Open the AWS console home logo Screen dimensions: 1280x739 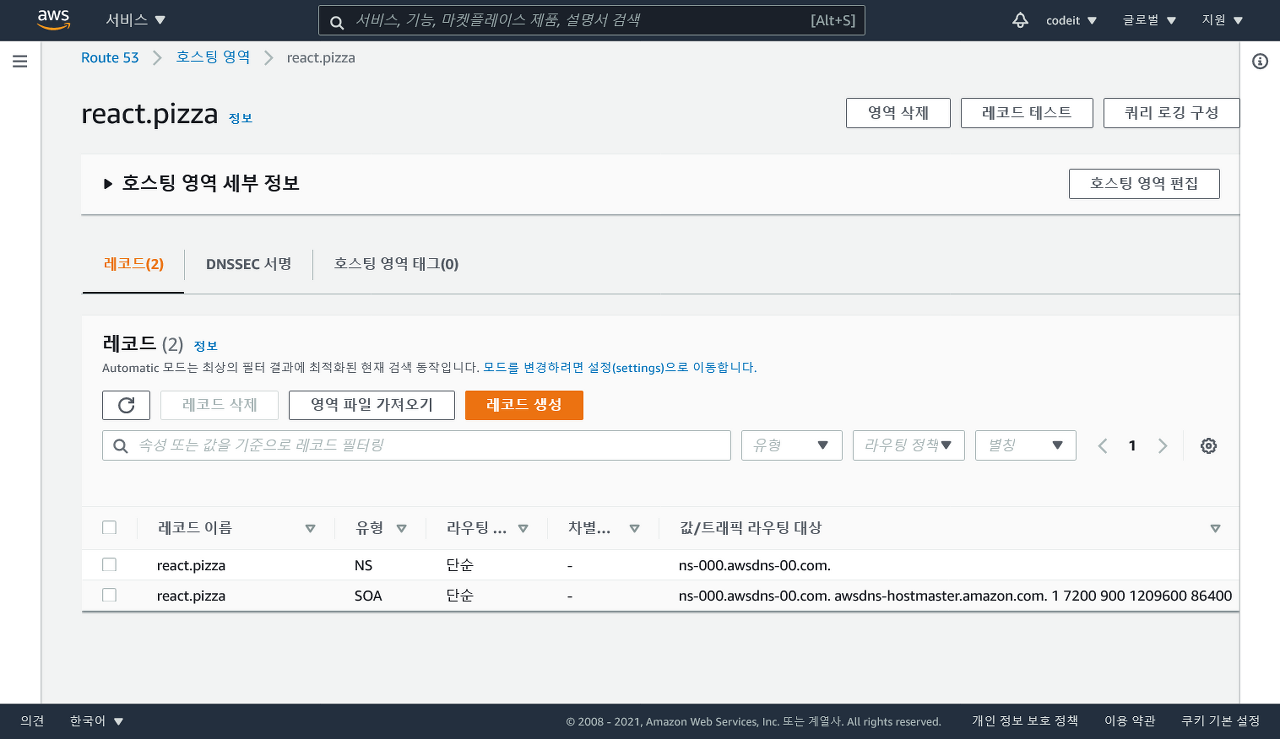53,20
